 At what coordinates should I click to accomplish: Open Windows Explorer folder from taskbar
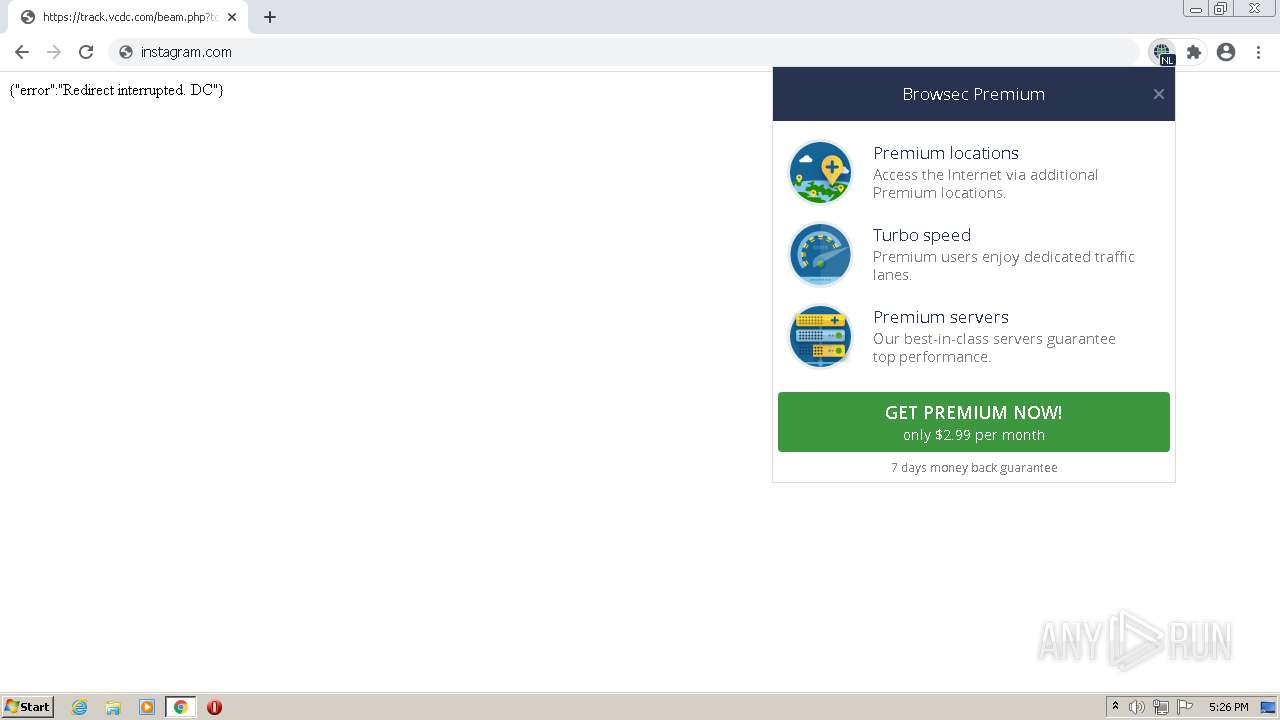tap(113, 707)
